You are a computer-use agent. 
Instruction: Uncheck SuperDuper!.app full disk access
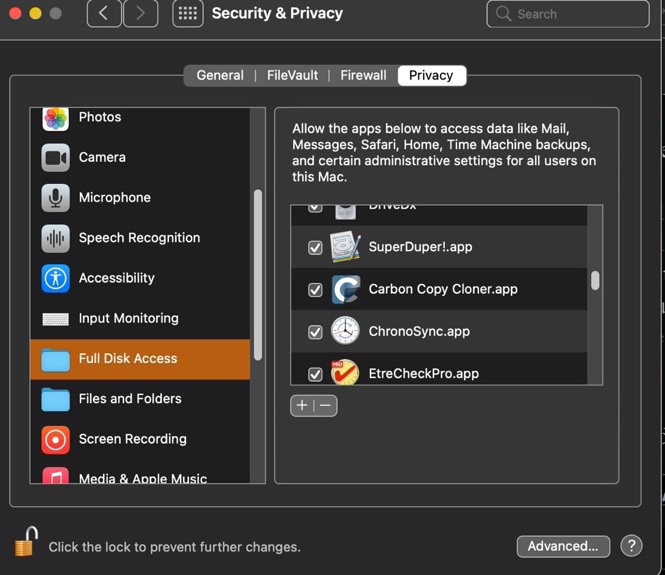click(x=315, y=248)
